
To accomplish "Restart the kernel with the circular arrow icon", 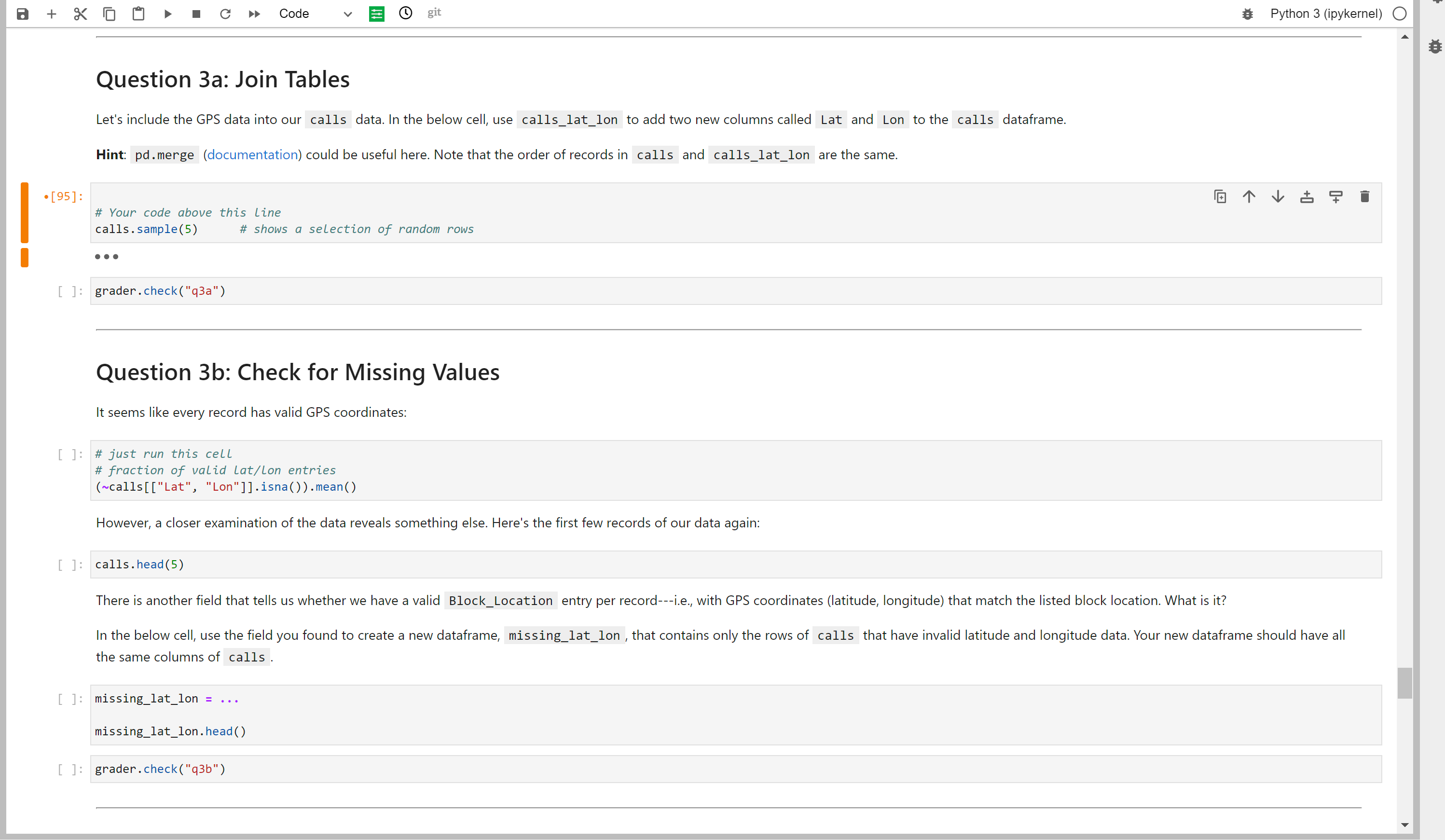I will 225,14.
